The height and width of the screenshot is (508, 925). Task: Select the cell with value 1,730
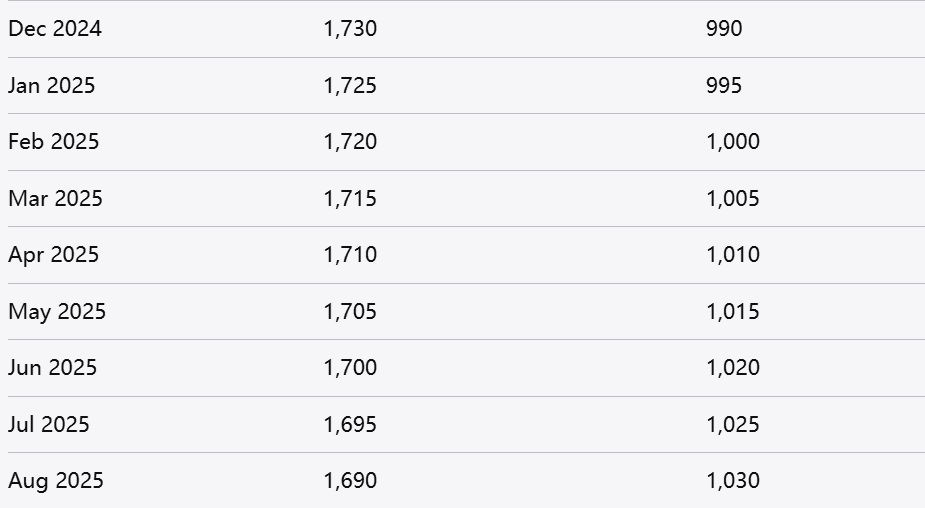coord(350,29)
